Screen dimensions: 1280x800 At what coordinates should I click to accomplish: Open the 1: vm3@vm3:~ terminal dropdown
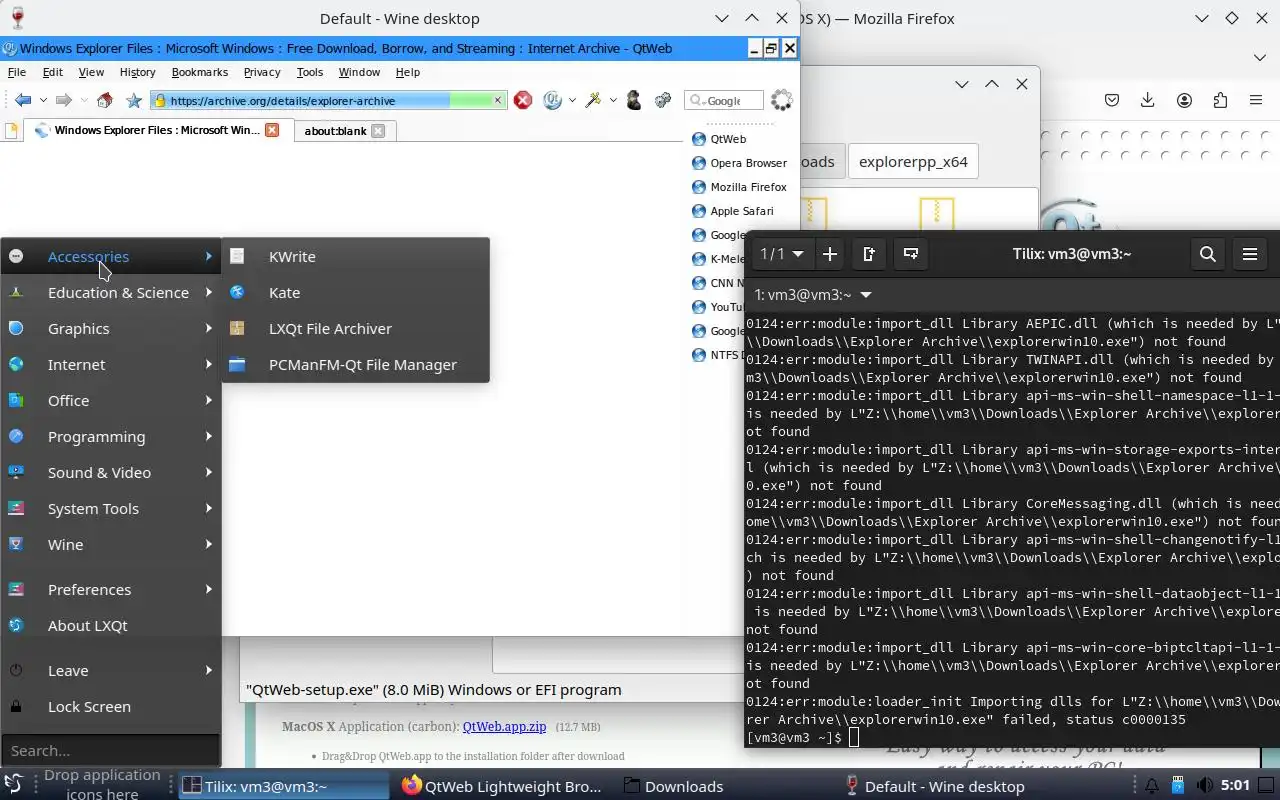point(813,295)
